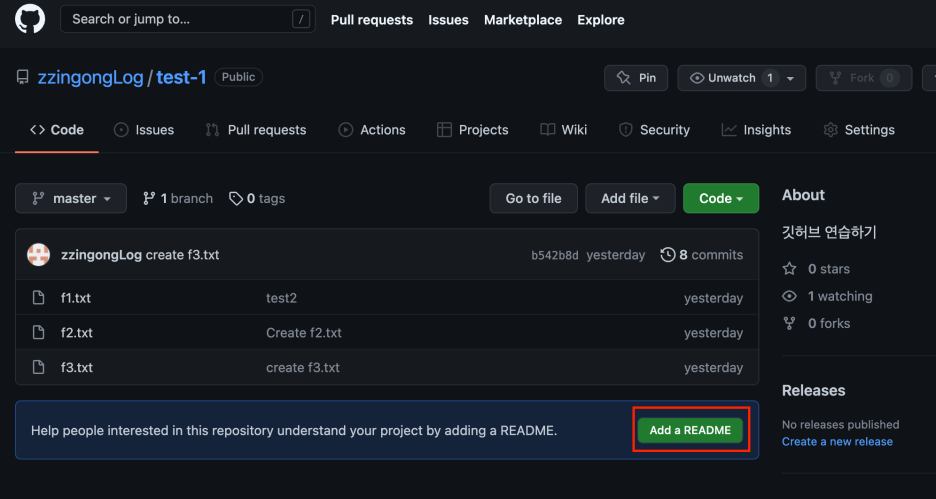View the 1 branch link

click(x=178, y=198)
